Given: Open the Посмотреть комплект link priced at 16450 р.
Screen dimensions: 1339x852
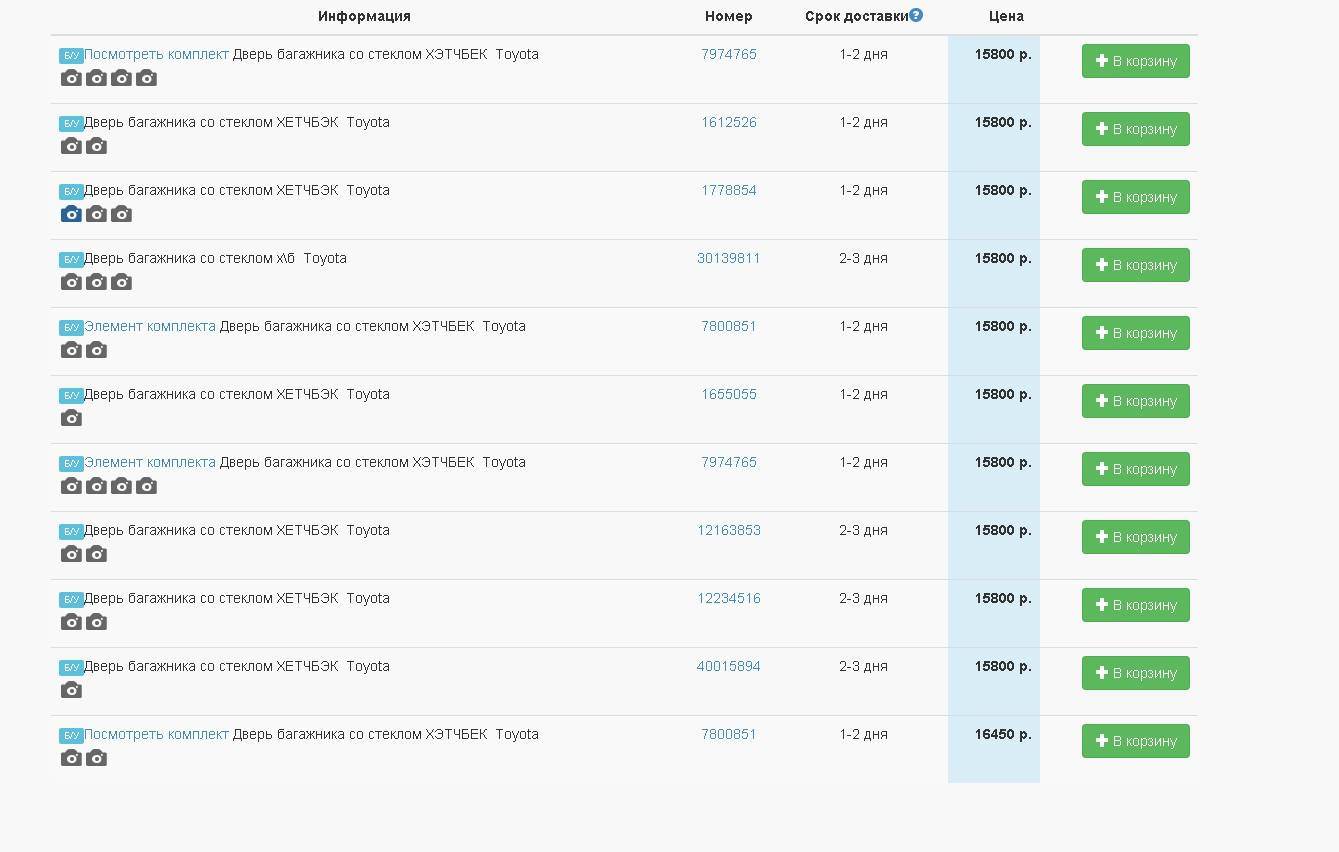Looking at the screenshot, I should (x=156, y=734).
